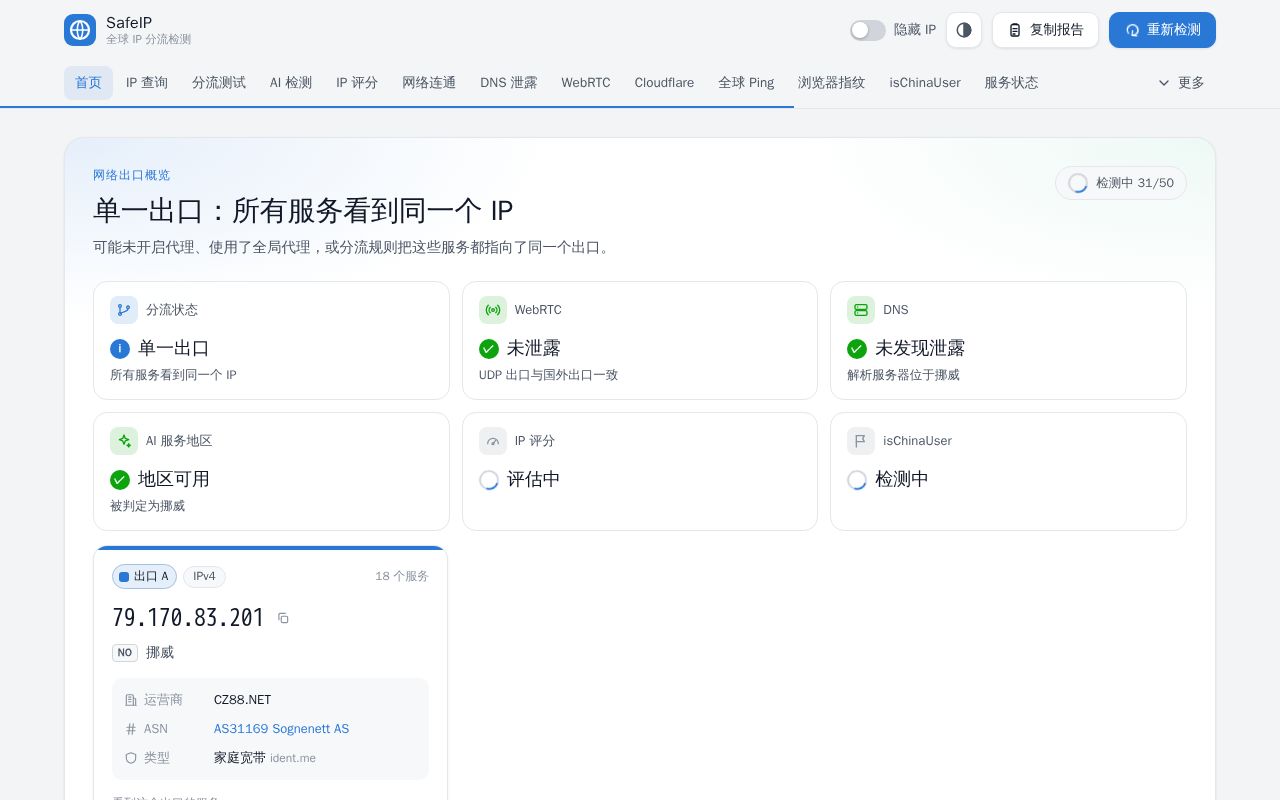Click the NO country code badge
The image size is (1280, 800).
[x=125, y=653]
